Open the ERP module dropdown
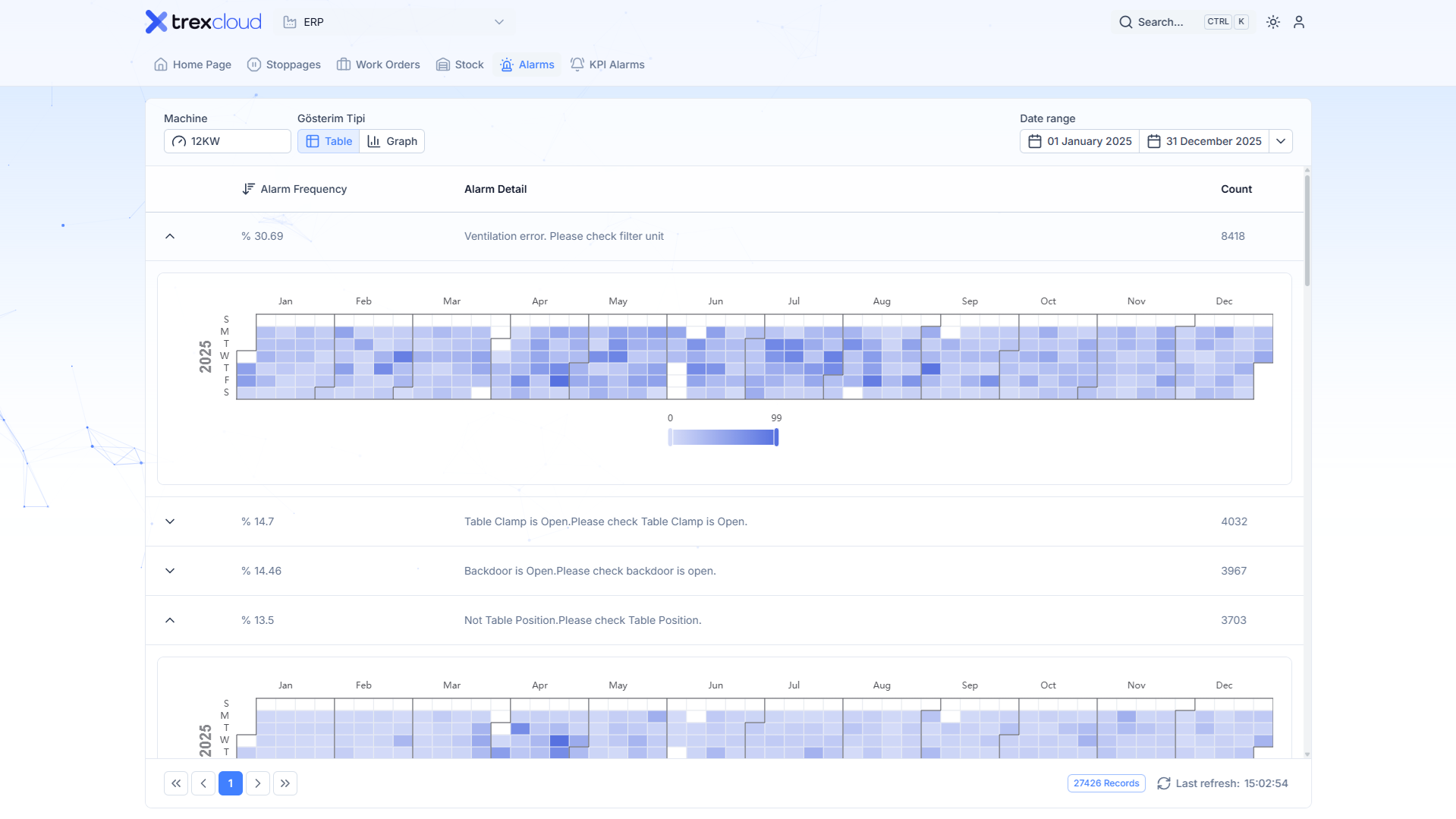1456x819 pixels. coord(394,22)
